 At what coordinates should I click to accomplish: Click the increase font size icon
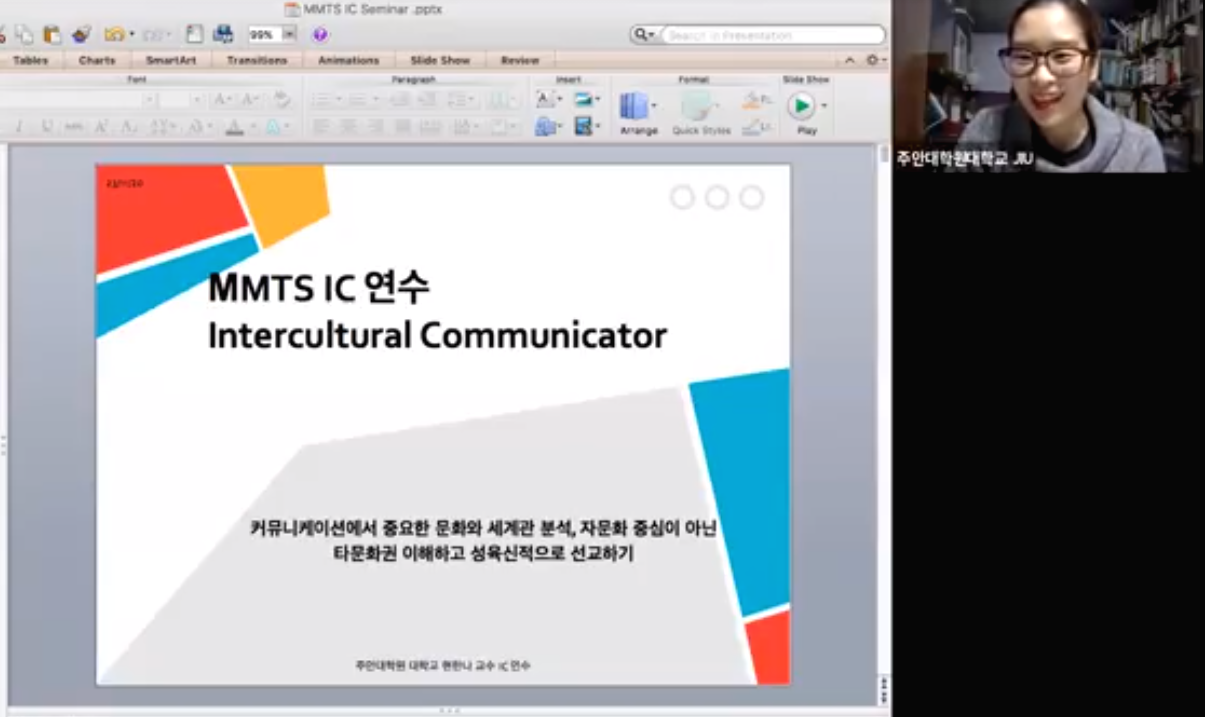click(221, 99)
